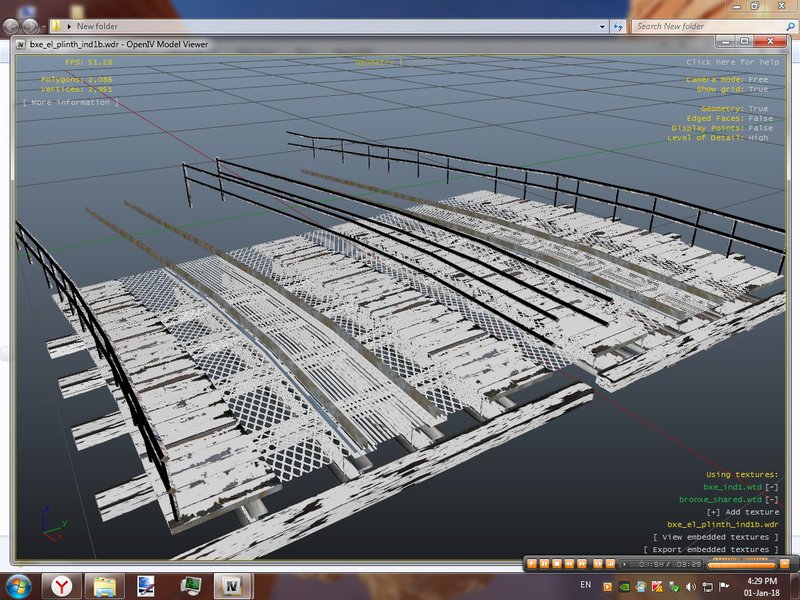Open Yandex browser from taskbar
Image resolution: width=800 pixels, height=600 pixels.
pos(61,587)
